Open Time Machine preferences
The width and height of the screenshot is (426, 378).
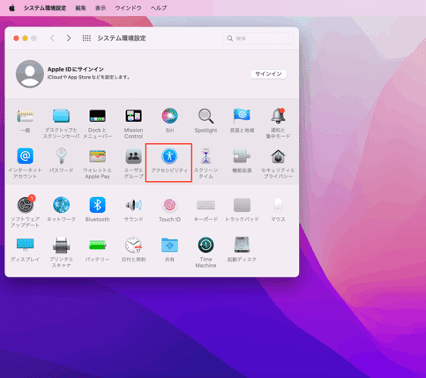[206, 252]
